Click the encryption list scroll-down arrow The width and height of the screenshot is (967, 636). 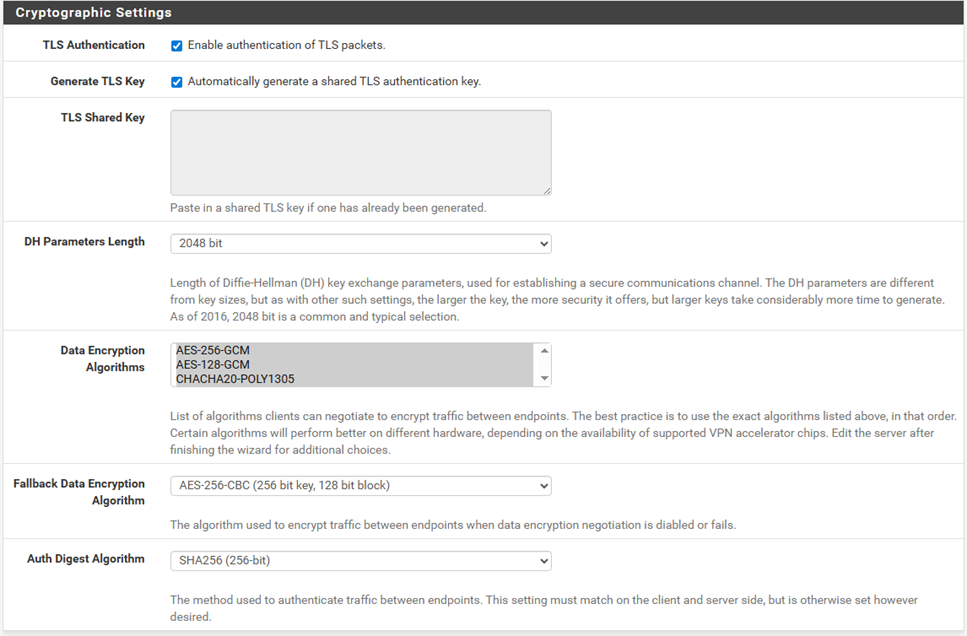544,379
